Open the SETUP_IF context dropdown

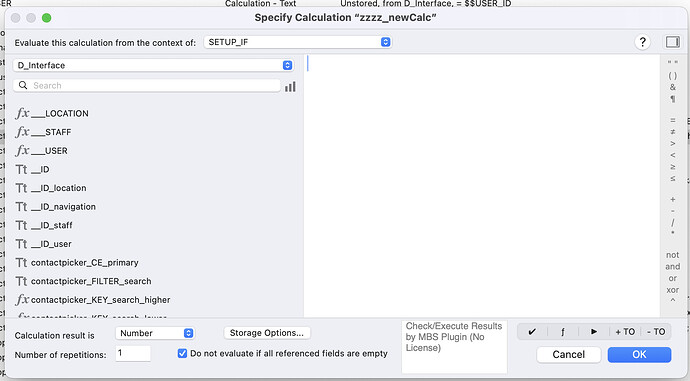pos(297,42)
